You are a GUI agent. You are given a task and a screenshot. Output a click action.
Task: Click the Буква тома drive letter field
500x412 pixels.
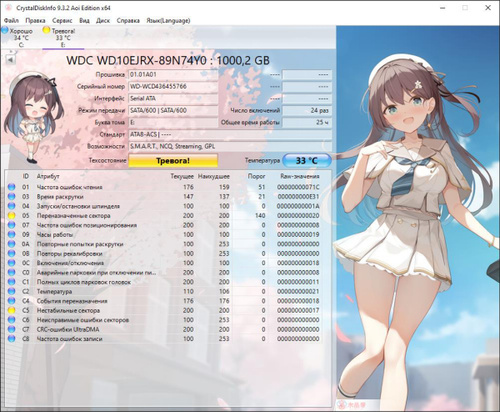pos(173,123)
